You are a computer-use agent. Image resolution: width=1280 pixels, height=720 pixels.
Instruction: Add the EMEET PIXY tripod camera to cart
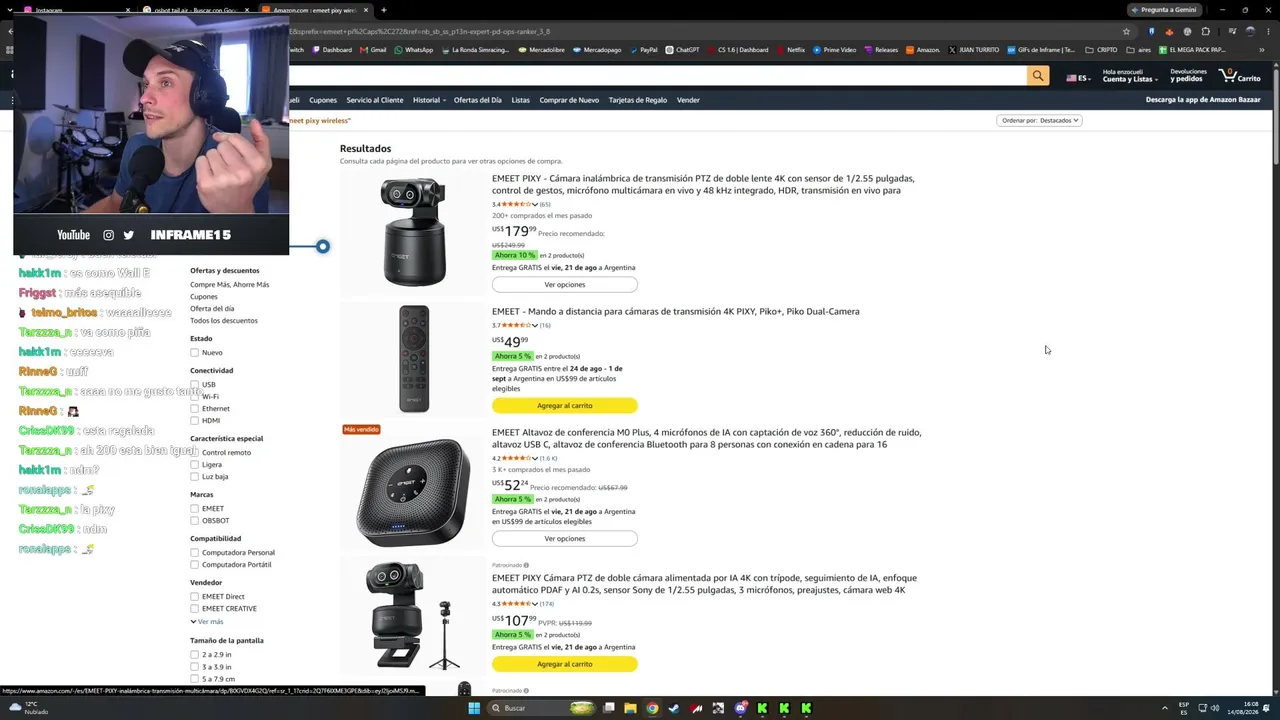pos(565,665)
